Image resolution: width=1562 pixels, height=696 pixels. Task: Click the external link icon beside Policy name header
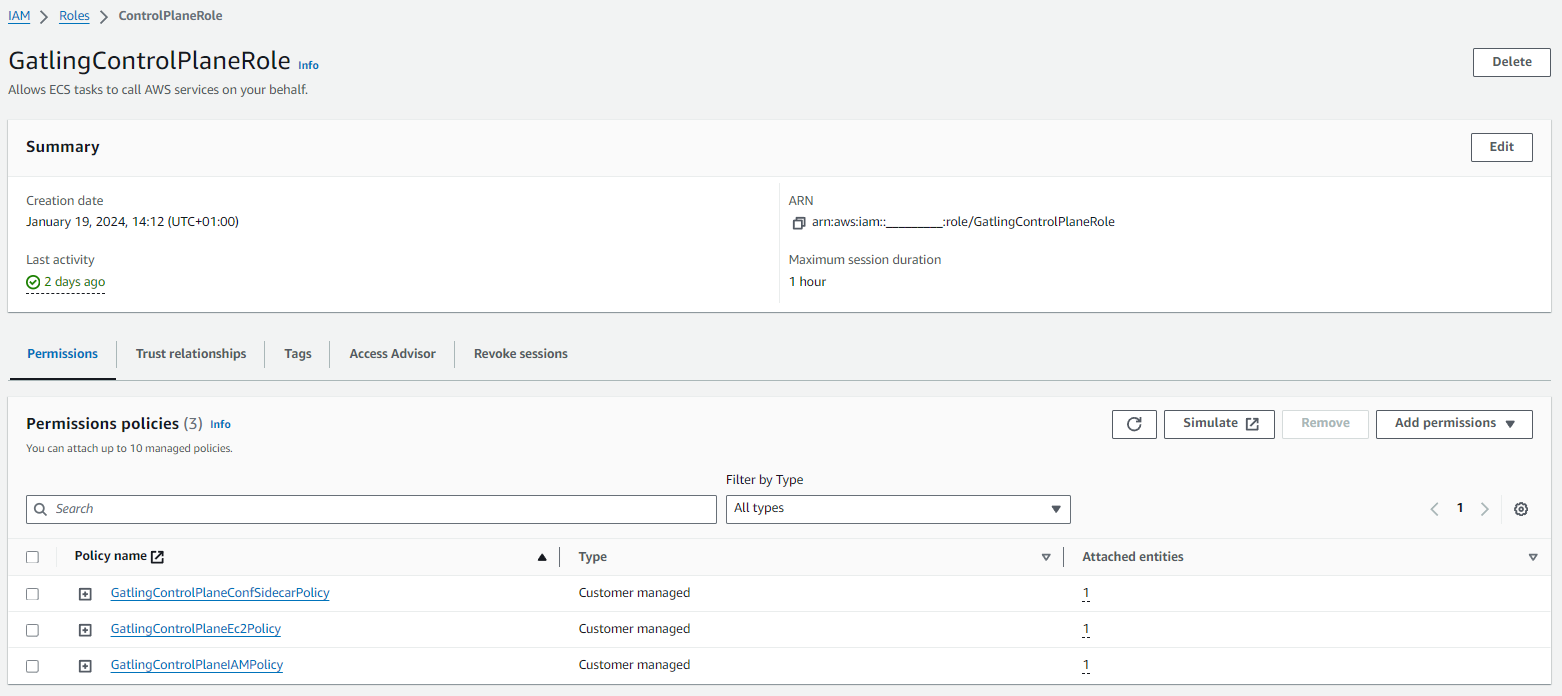157,557
